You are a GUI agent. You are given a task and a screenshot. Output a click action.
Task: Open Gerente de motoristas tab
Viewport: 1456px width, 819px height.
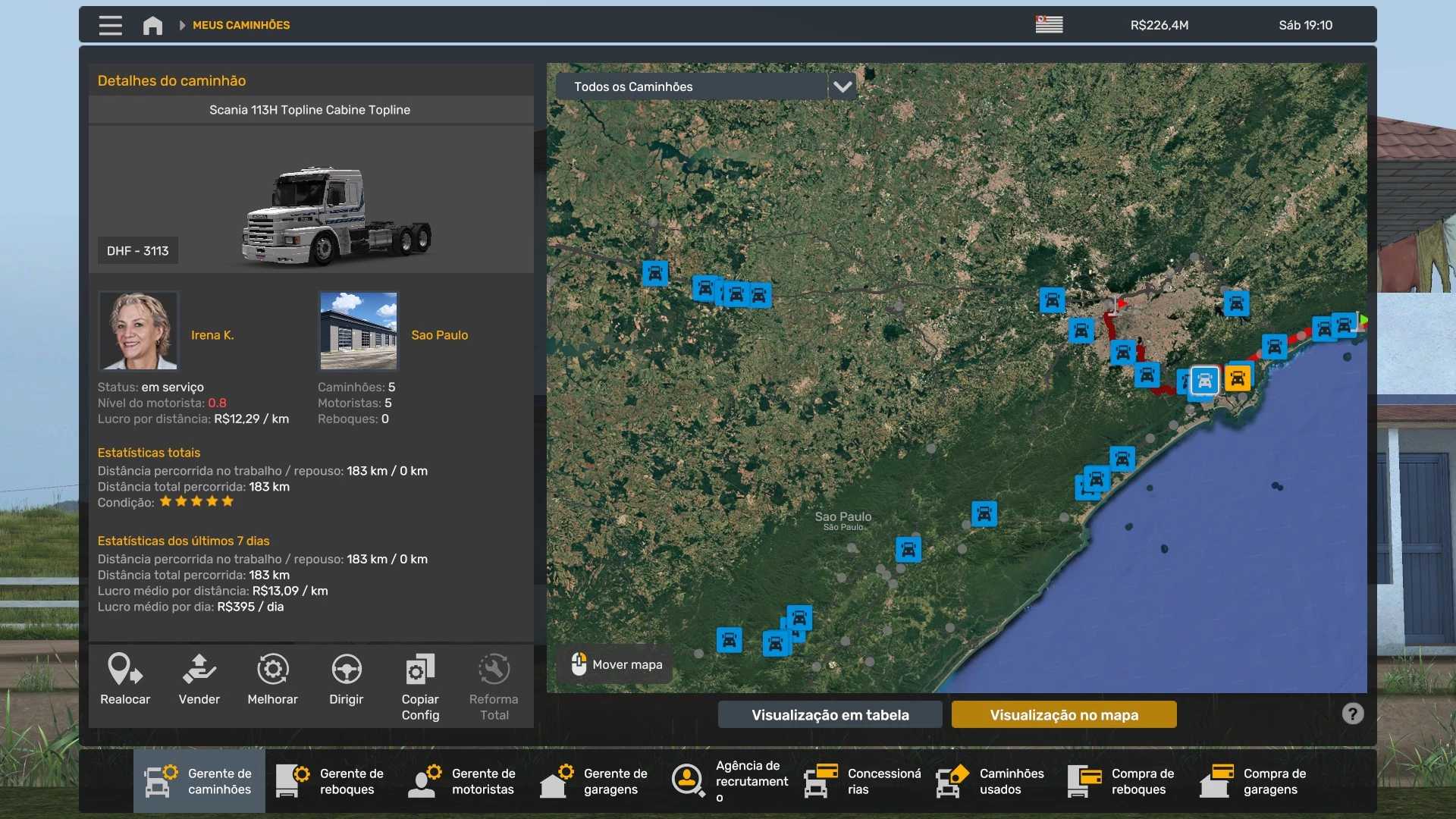[463, 781]
